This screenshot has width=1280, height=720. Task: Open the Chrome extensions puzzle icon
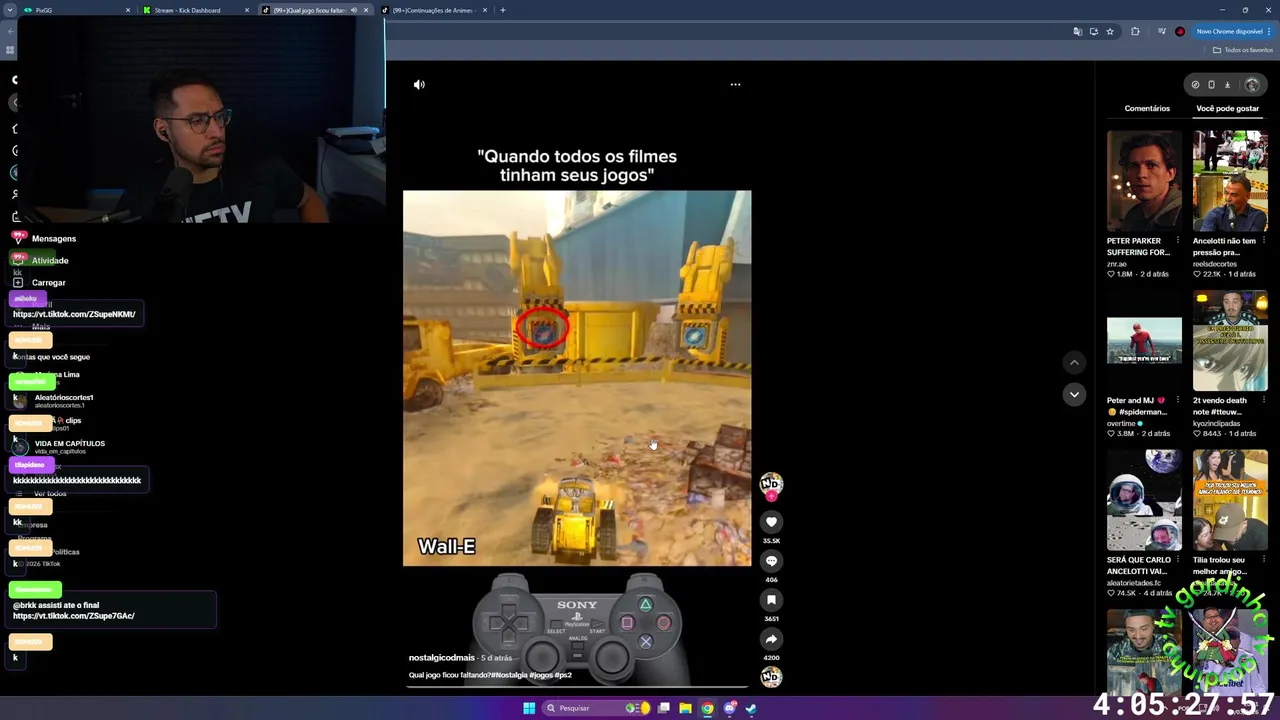tap(1135, 32)
